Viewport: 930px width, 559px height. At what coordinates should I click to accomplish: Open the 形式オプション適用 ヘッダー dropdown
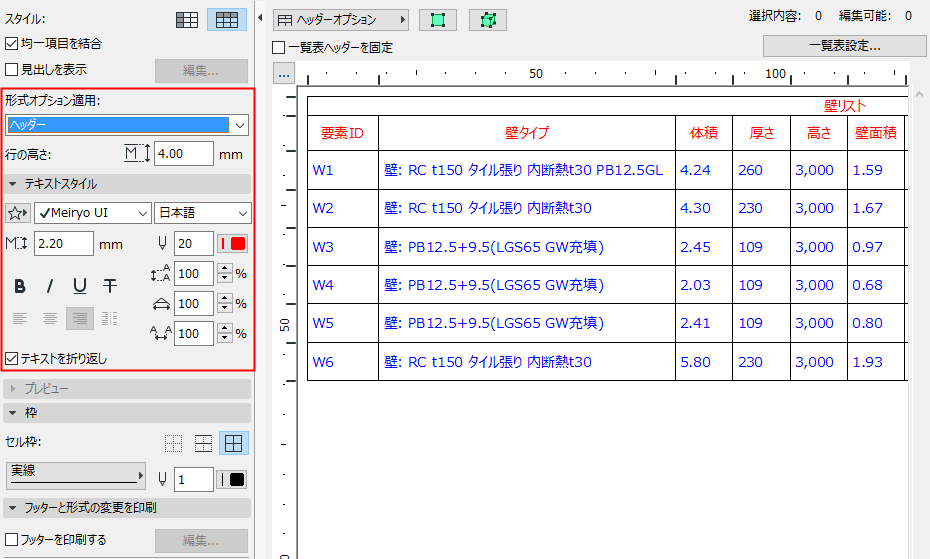pyautogui.click(x=127, y=125)
